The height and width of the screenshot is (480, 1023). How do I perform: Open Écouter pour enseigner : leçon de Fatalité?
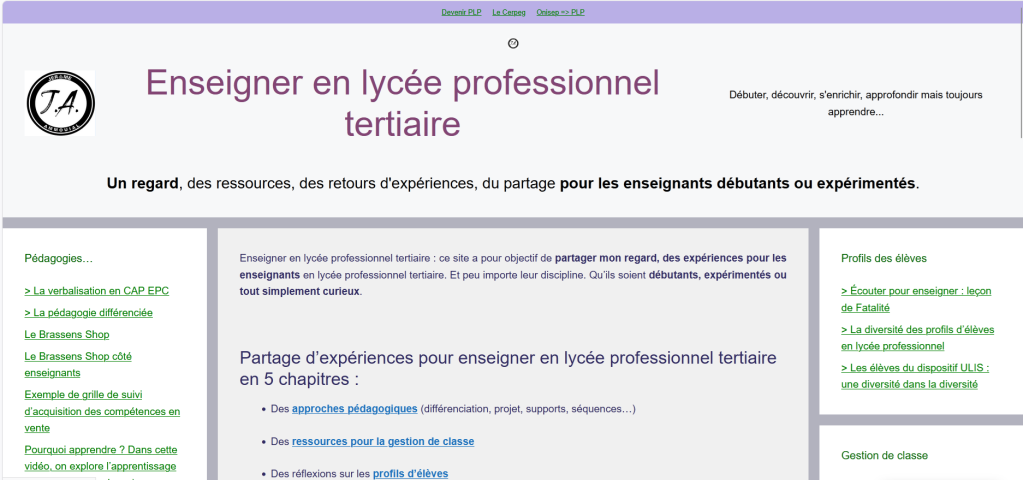pyautogui.click(x=916, y=299)
